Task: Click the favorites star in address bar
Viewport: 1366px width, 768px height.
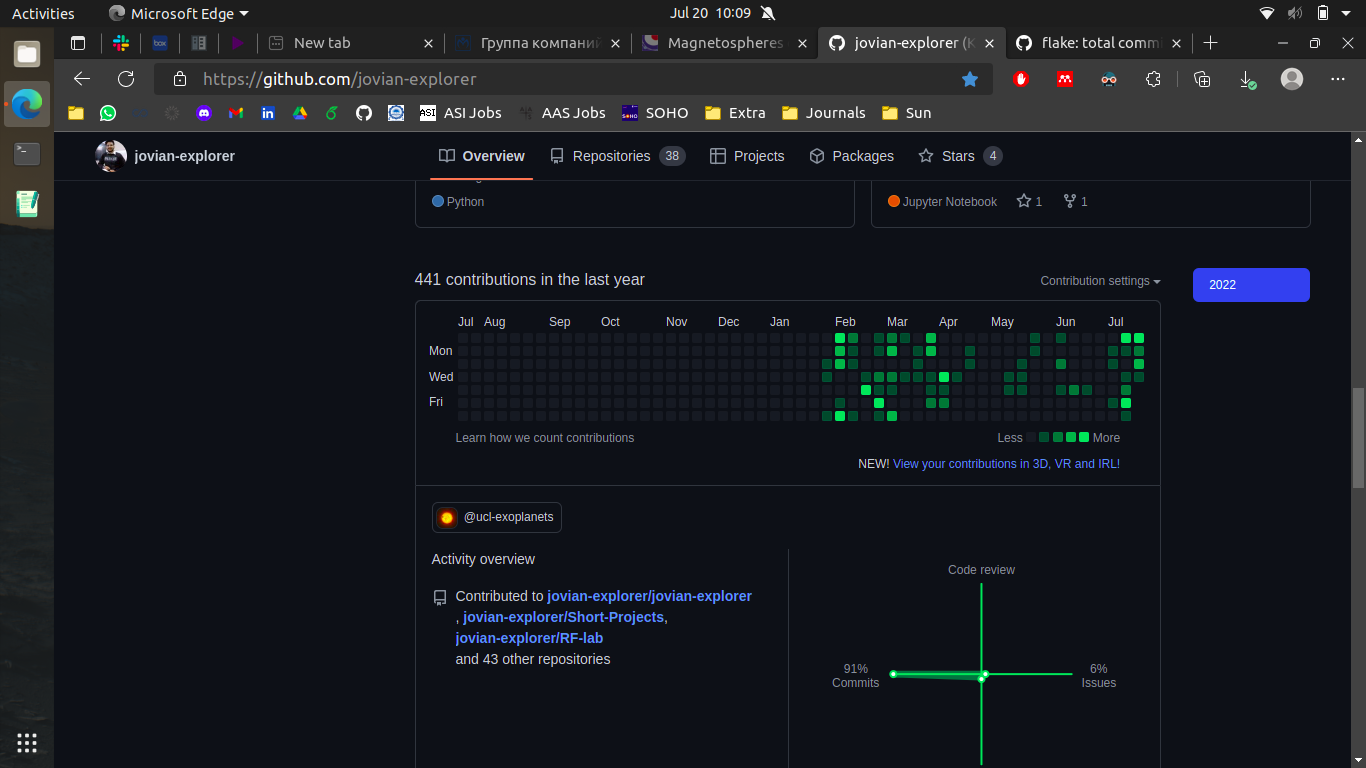Action: pyautogui.click(x=970, y=79)
